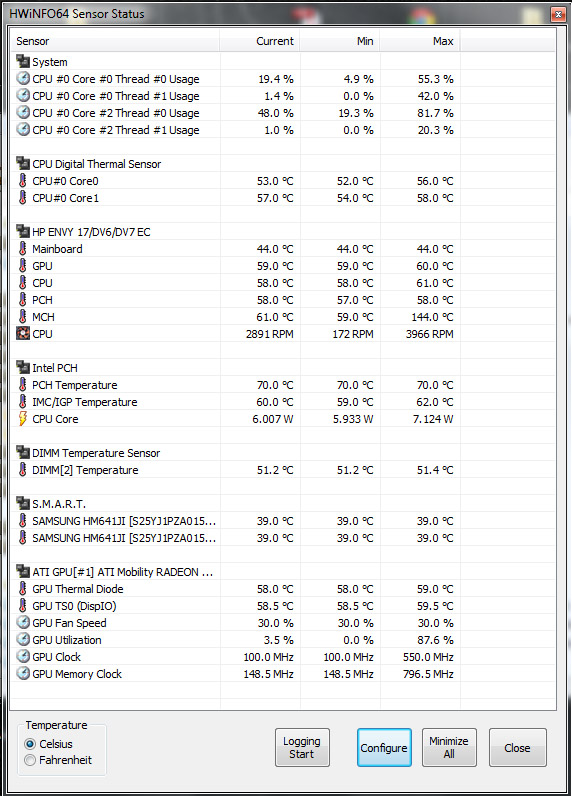Click the System group chip icon
Image resolution: width=572 pixels, height=796 pixels.
[x=23, y=61]
